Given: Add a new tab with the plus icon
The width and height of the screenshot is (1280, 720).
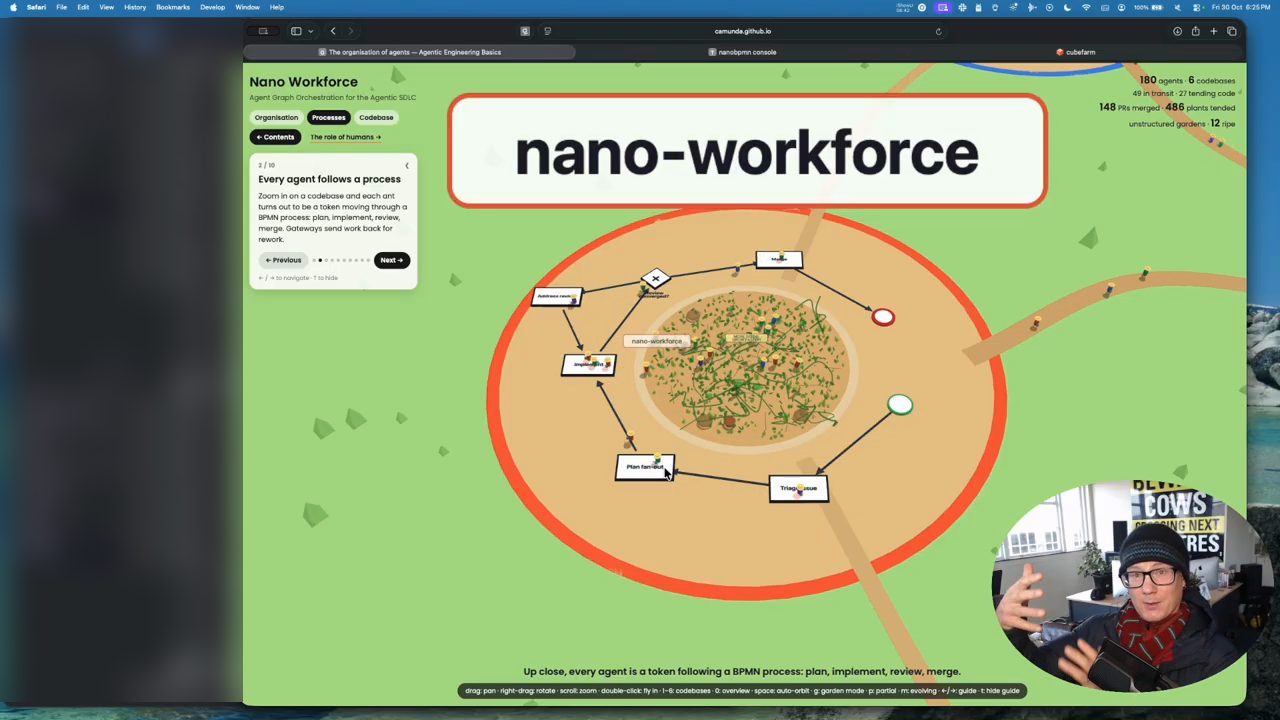Looking at the screenshot, I should pos(1213,31).
